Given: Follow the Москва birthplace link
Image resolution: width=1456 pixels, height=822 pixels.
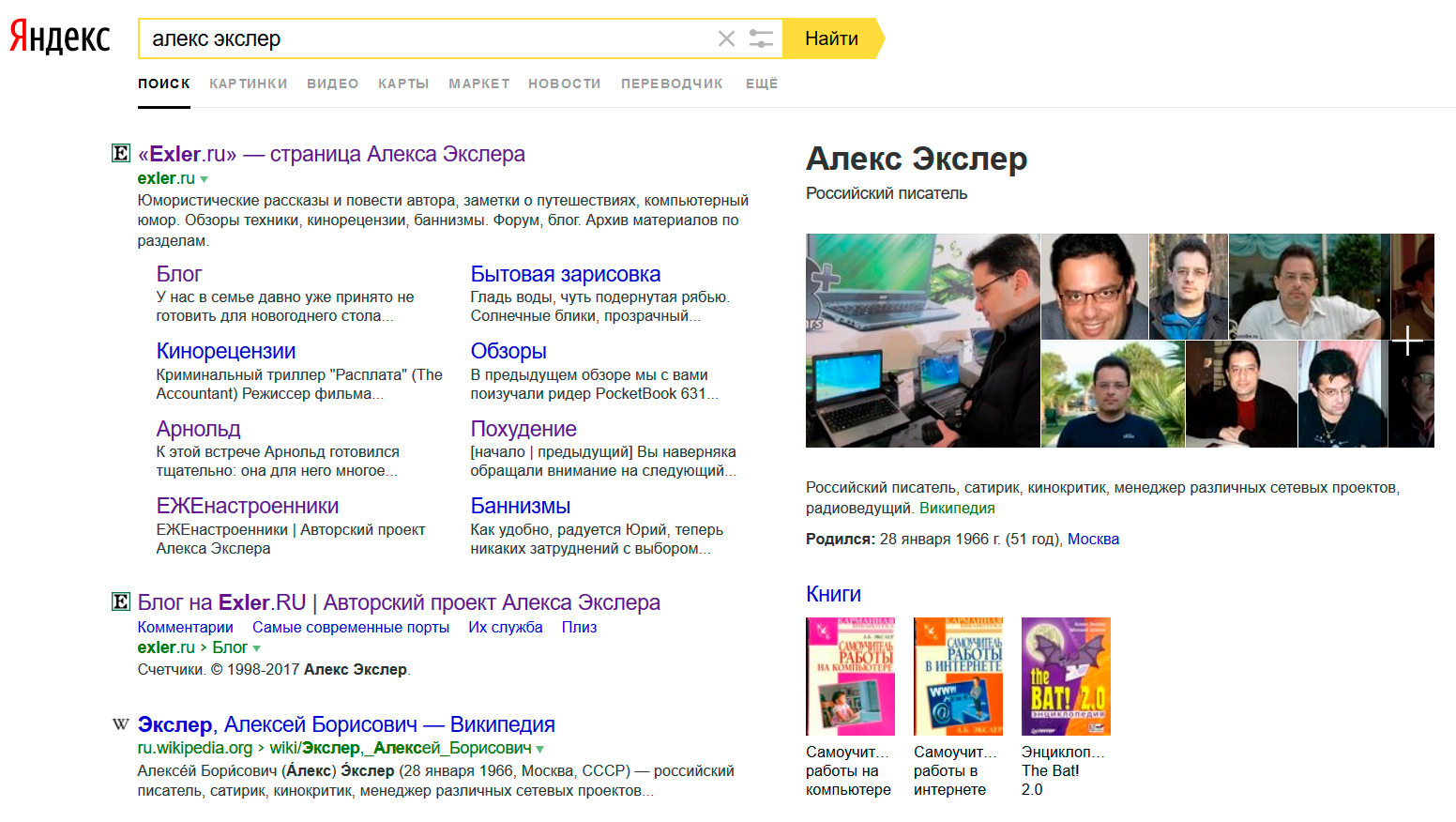Looking at the screenshot, I should pyautogui.click(x=1093, y=539).
